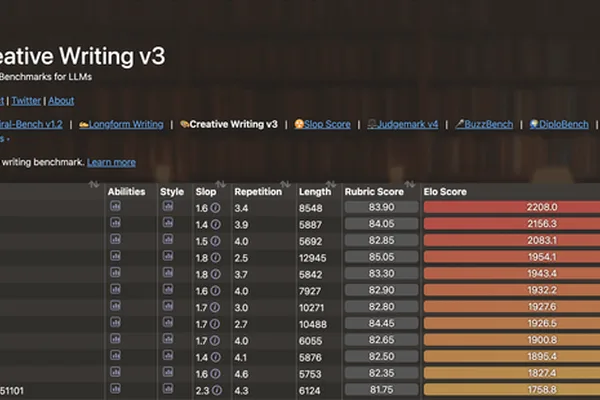Image resolution: width=600 pixels, height=400 pixels.
Task: Open the BuzzBench benchmark tab
Action: pos(484,124)
